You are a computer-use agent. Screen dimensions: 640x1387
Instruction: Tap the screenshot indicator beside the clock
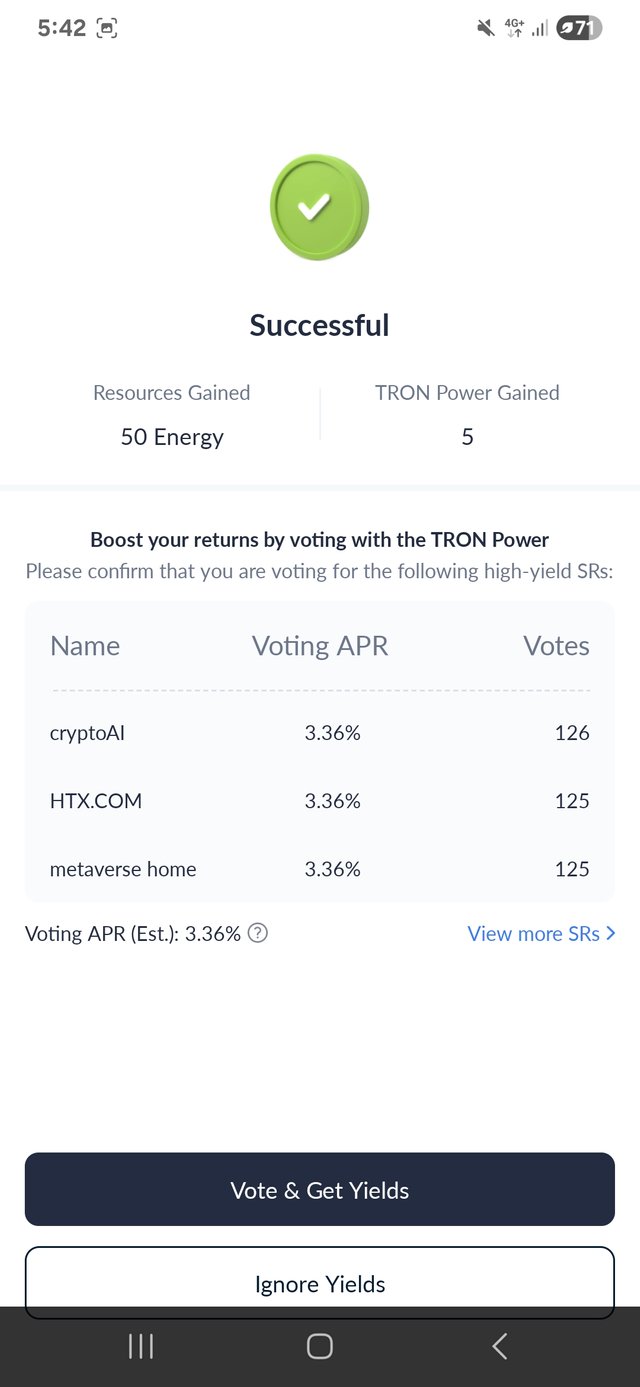(x=107, y=29)
